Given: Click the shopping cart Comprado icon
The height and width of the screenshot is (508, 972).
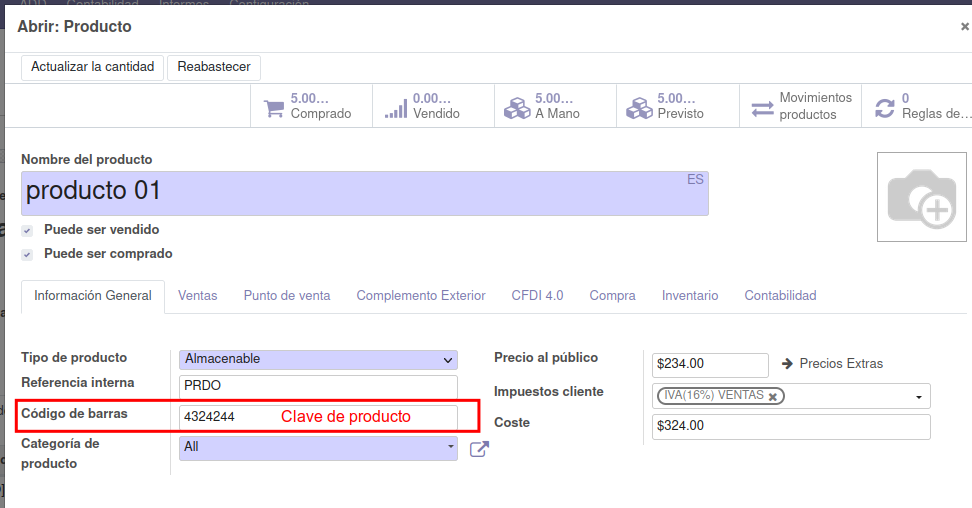Looking at the screenshot, I should click(273, 107).
